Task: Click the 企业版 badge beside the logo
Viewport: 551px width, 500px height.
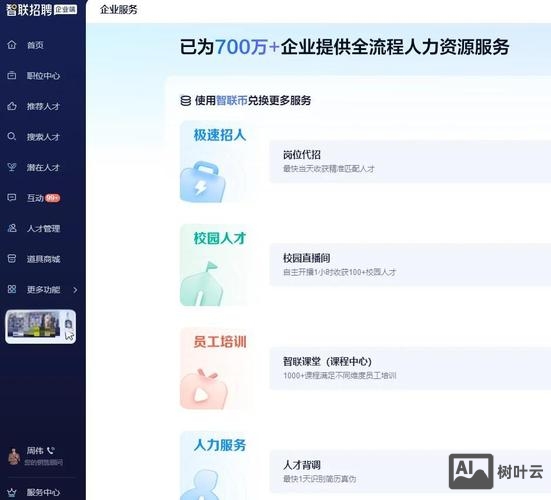Action: click(x=66, y=9)
